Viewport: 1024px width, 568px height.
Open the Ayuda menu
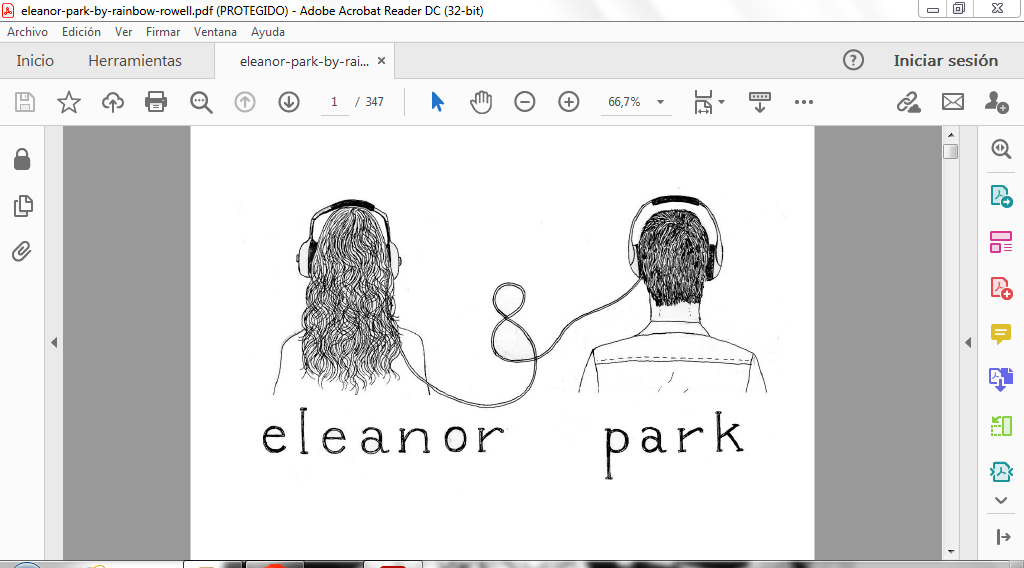point(268,31)
